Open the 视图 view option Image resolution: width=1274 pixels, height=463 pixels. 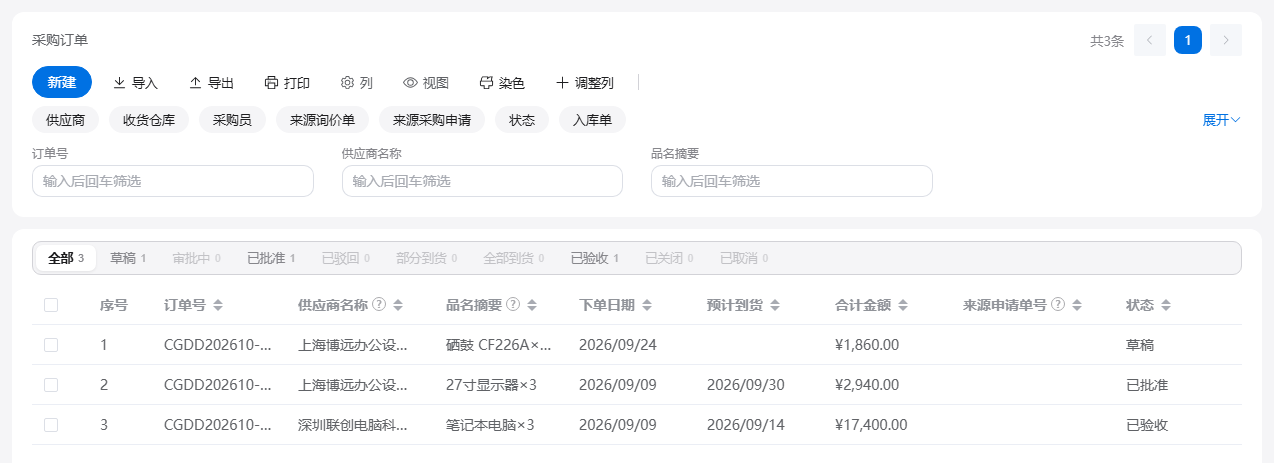[426, 83]
